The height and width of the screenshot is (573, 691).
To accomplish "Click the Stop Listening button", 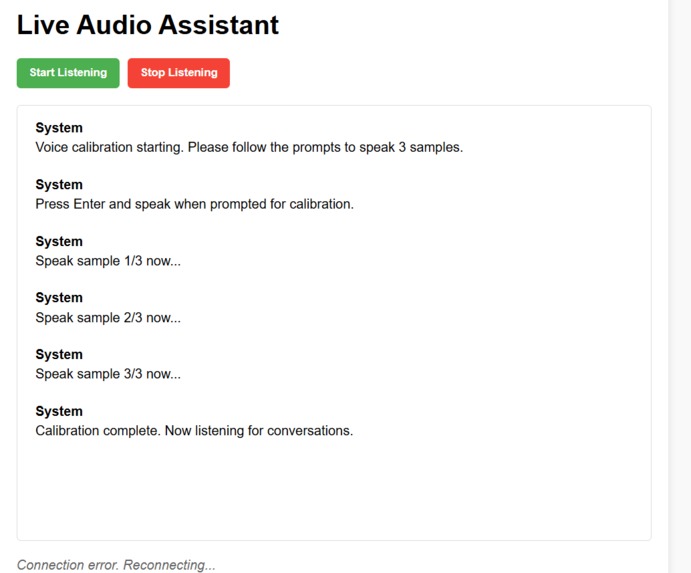I will click(x=178, y=73).
